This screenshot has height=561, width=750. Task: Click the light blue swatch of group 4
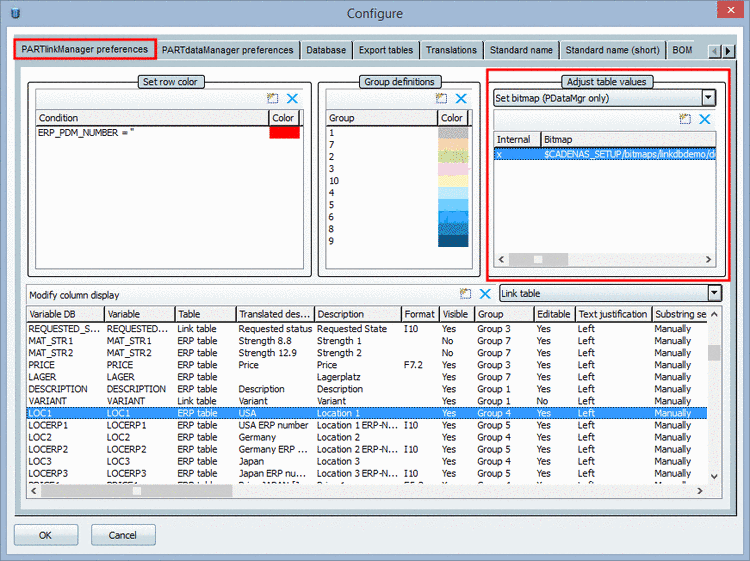coord(453,193)
